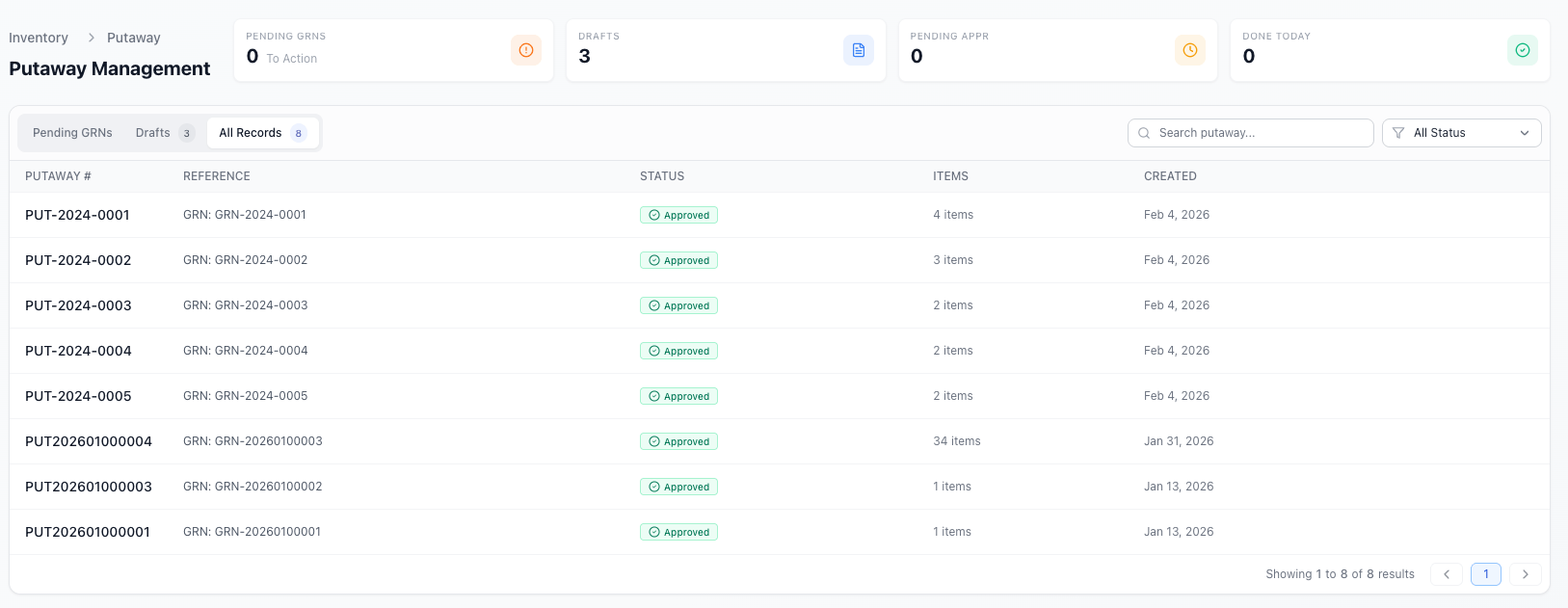Navigate to Inventory breadcrumb
The image size is (1568, 608).
[39, 38]
